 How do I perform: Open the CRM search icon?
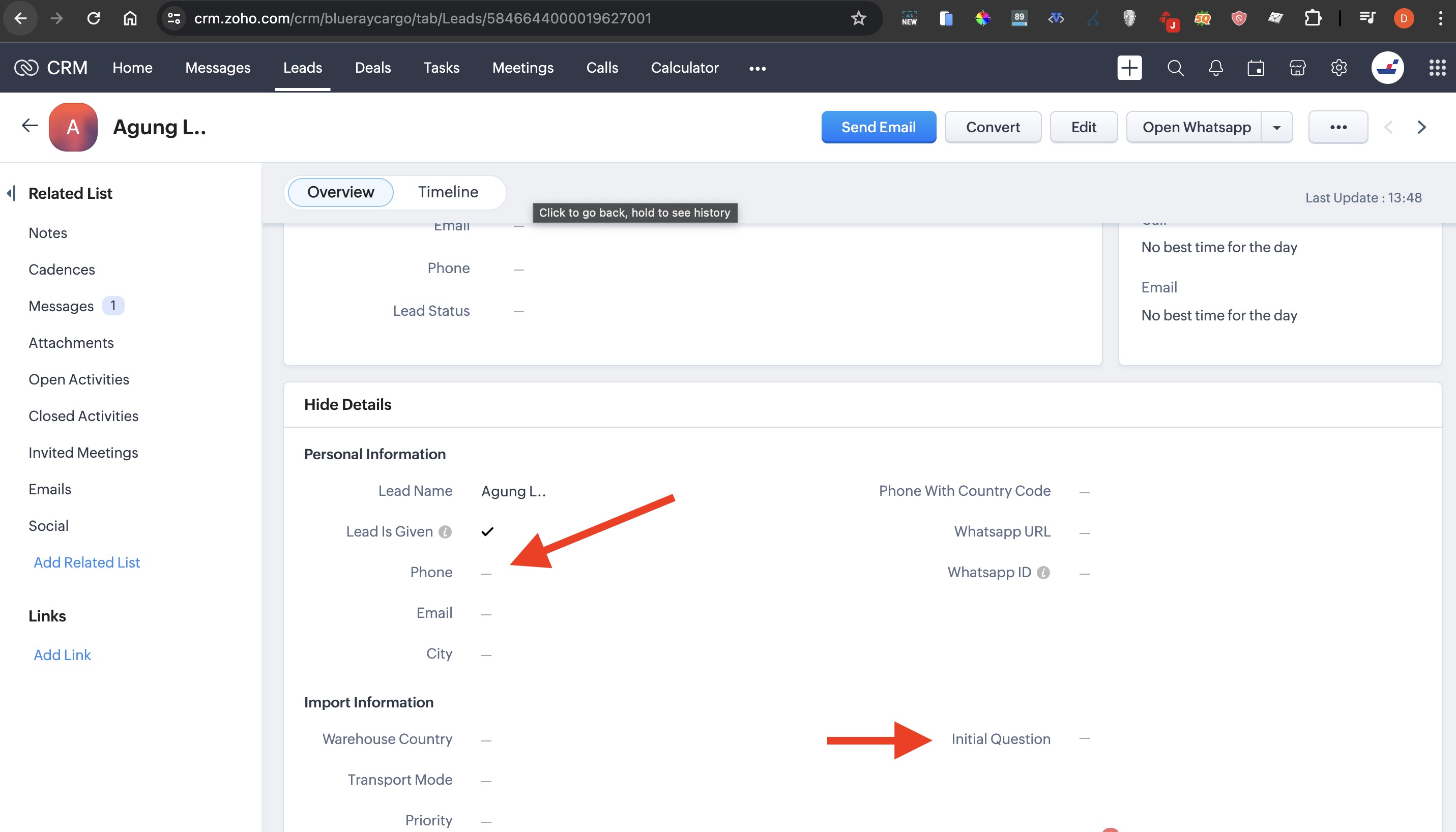click(x=1175, y=68)
